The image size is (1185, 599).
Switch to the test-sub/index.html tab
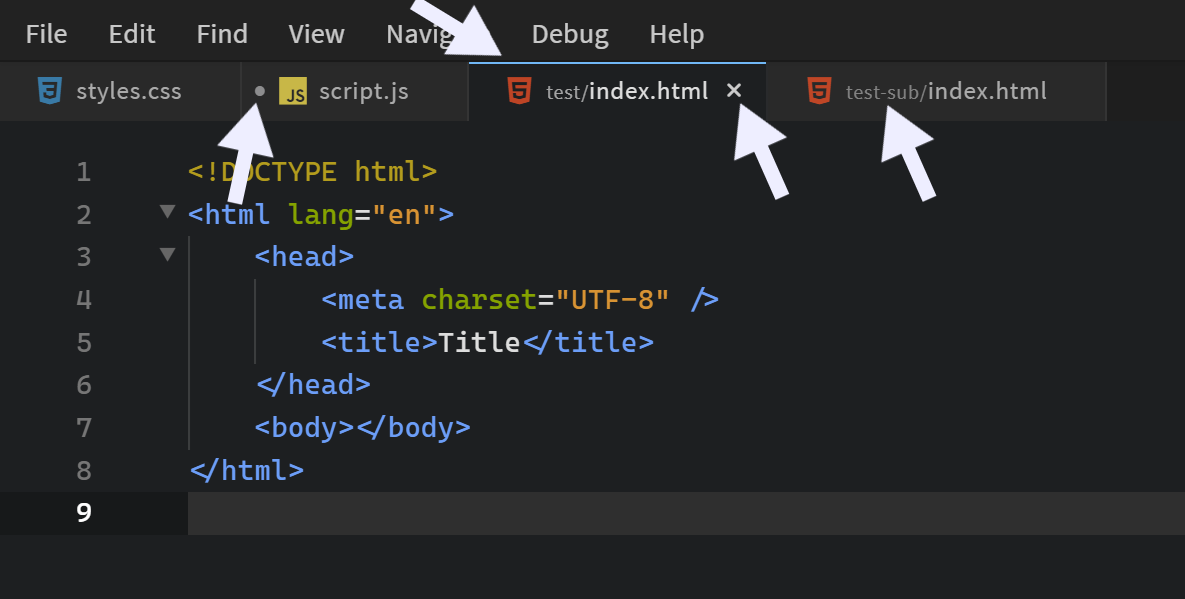click(x=945, y=90)
